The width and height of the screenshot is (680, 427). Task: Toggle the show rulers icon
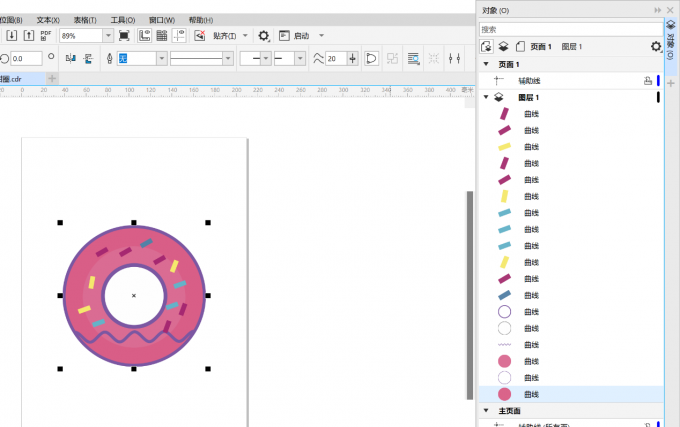pos(144,36)
